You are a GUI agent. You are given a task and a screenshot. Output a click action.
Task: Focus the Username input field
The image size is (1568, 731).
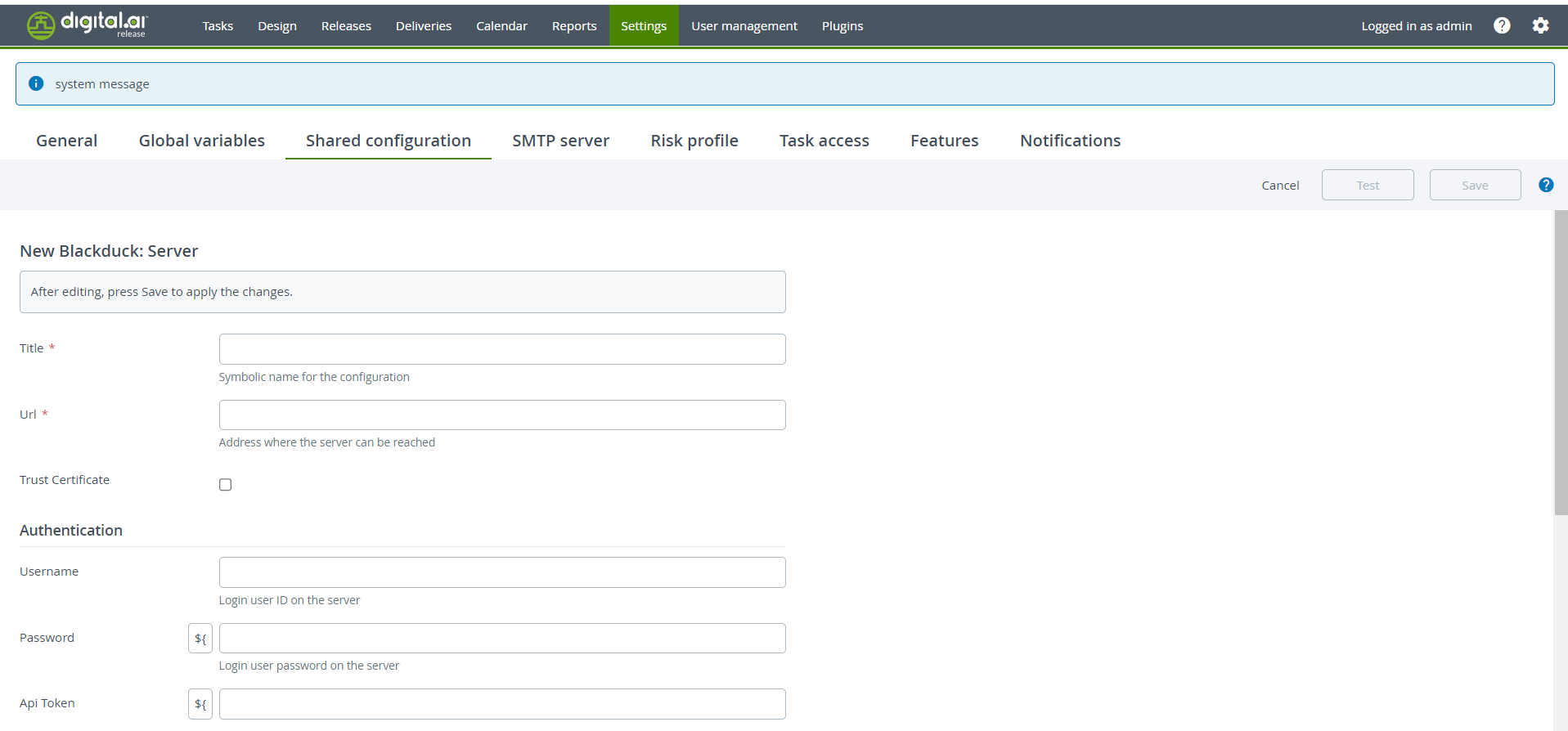coord(502,572)
